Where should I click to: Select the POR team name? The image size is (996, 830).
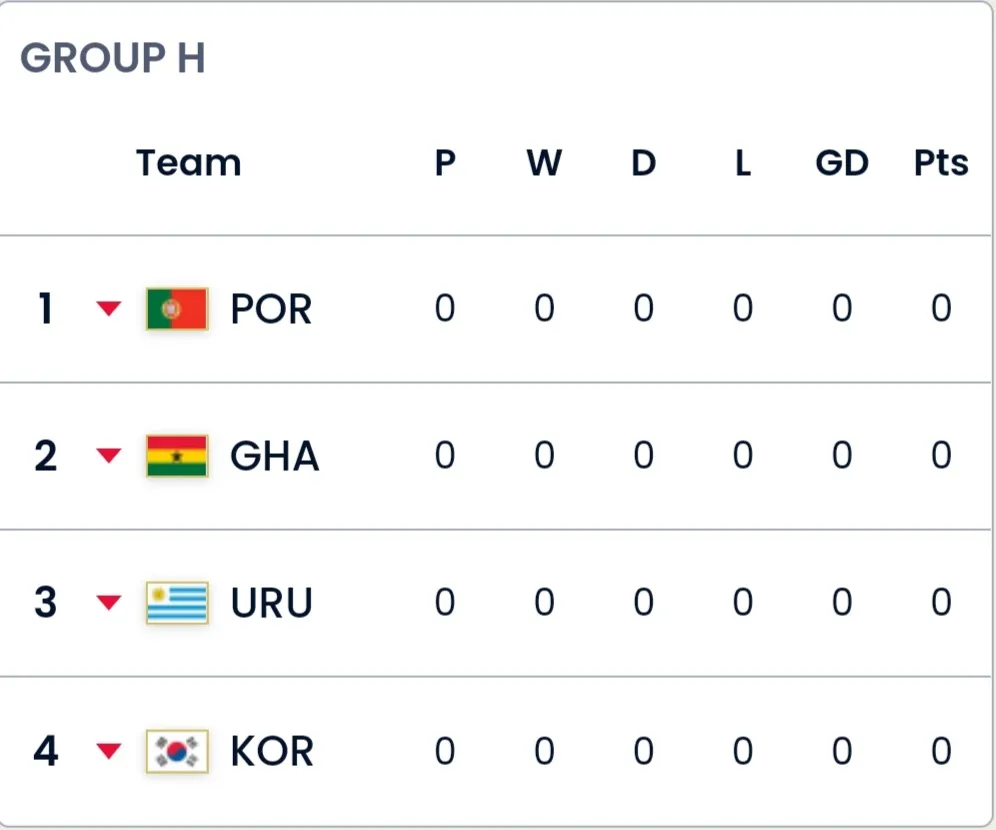tap(271, 309)
